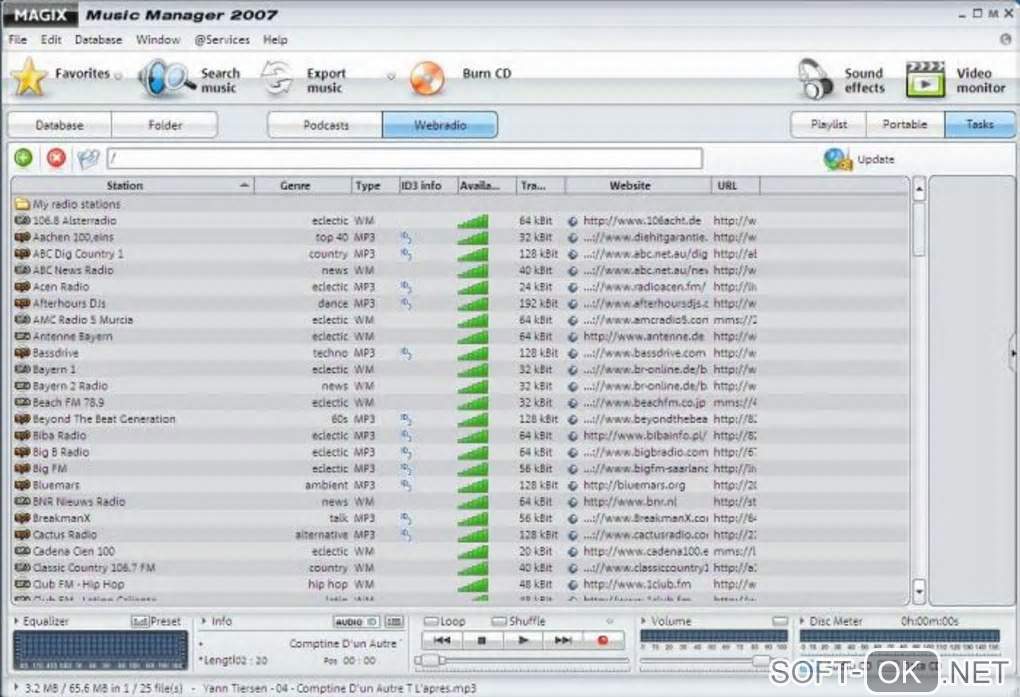The height and width of the screenshot is (697, 1020).
Task: Select the Beyond The Beat Generation row
Action: click(x=460, y=419)
